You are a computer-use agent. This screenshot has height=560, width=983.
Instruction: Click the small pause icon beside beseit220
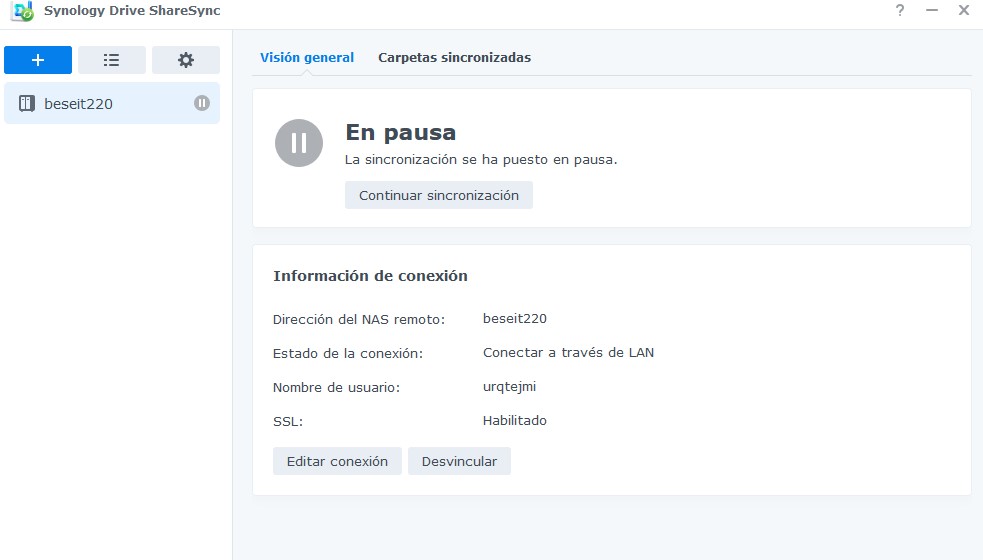[202, 103]
